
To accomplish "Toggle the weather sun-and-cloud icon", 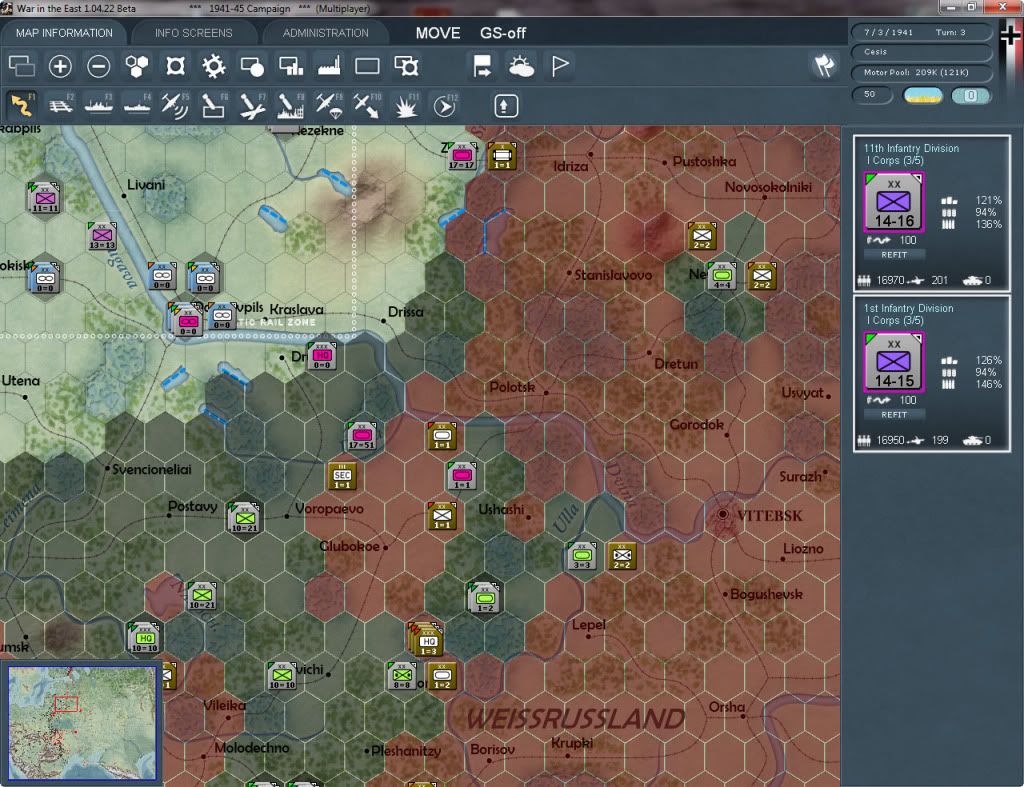I will 521,66.
